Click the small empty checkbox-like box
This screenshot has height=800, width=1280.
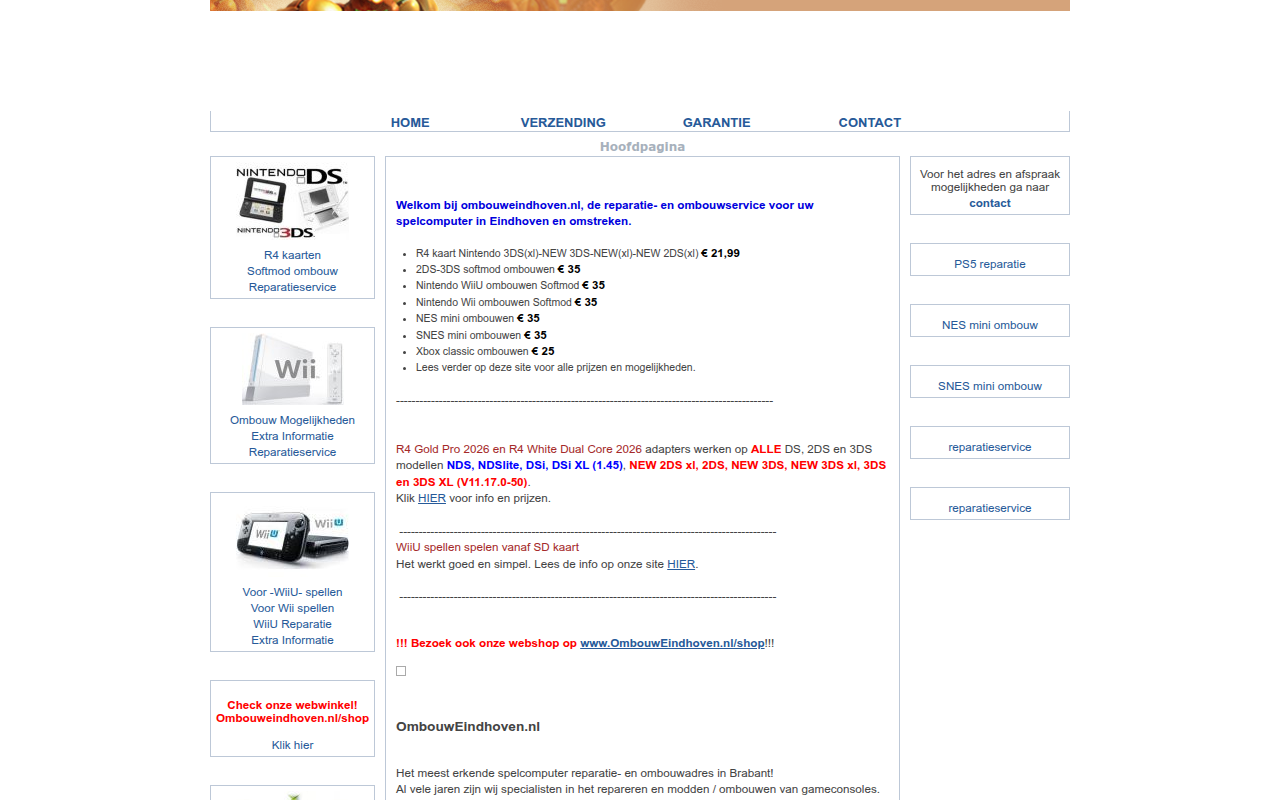tap(401, 671)
